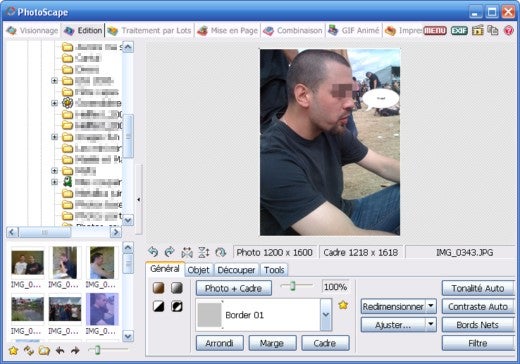Viewport: 520px width, 364px height.
Task: Open the Ajuster dropdown arrow
Action: pyautogui.click(x=431, y=325)
